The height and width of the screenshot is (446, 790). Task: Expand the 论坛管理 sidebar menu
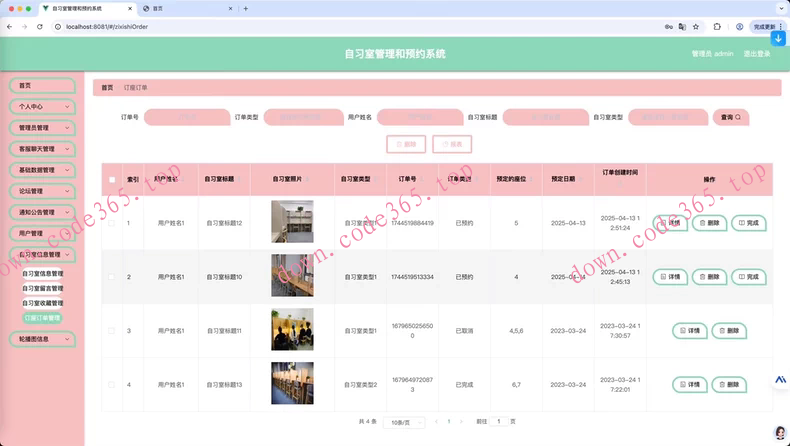[42, 192]
